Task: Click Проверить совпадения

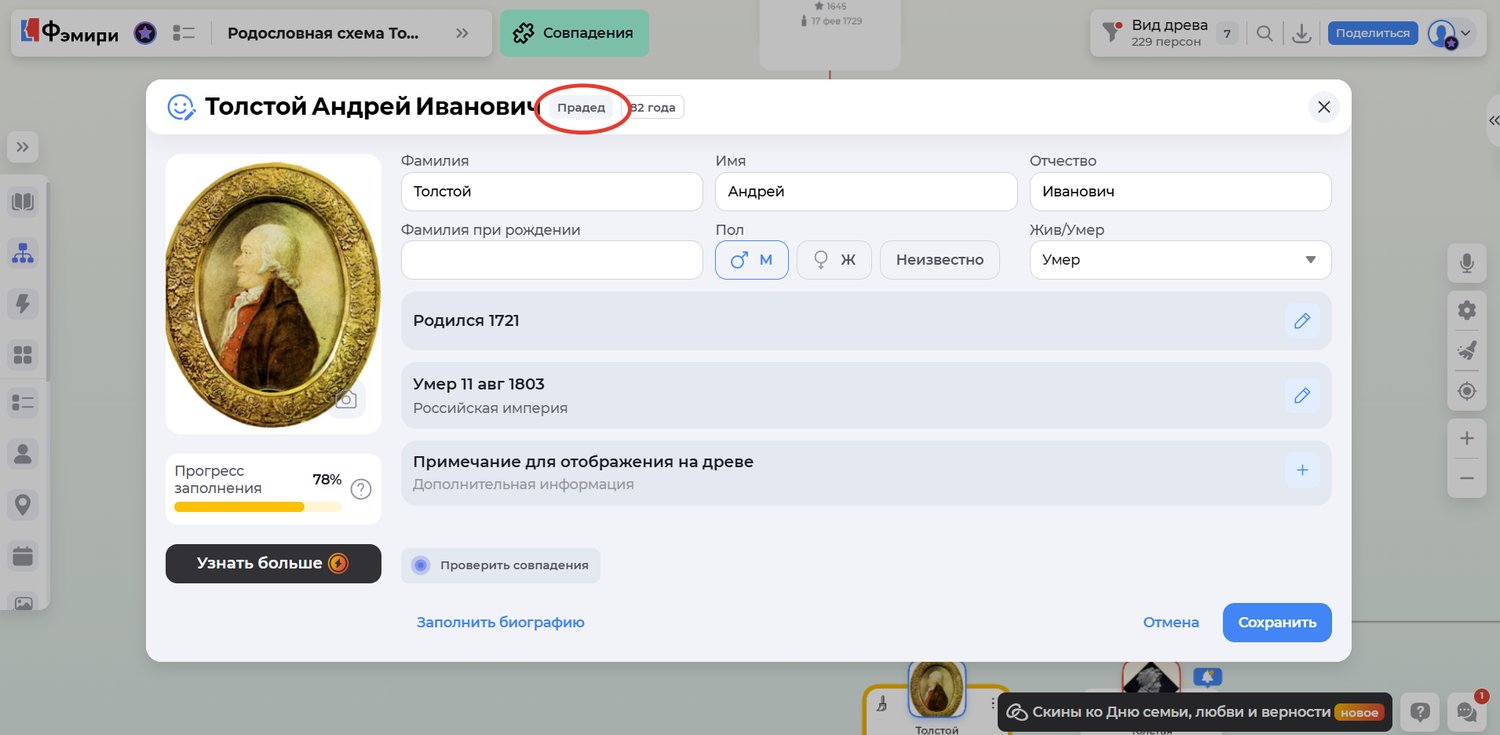Action: 500,565
